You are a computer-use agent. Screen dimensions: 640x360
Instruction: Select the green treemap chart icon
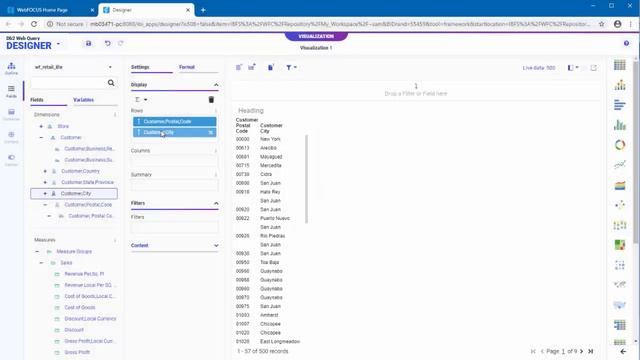coord(620,245)
